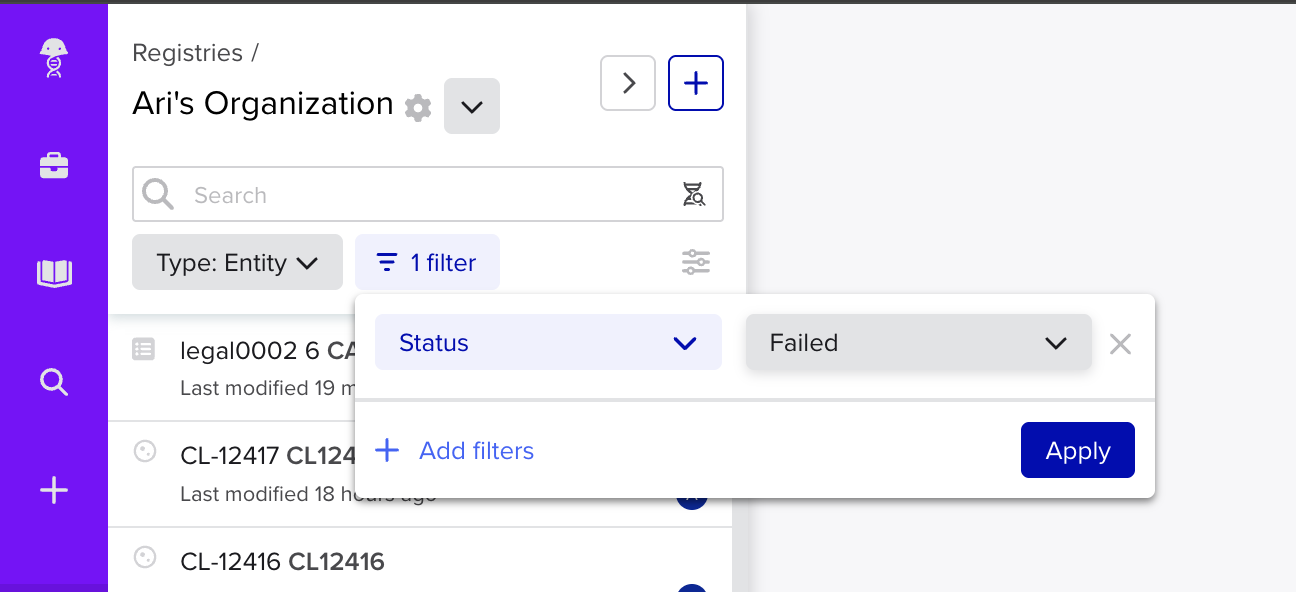Screen dimensions: 1296x592
Task: Click the clock icon beside CL-12417
Action: click(145, 452)
